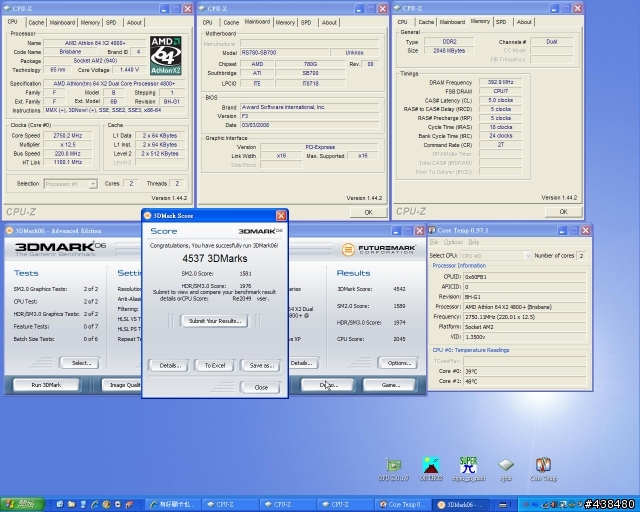
Task: Click the Core Temp window title icon
Action: point(432,230)
